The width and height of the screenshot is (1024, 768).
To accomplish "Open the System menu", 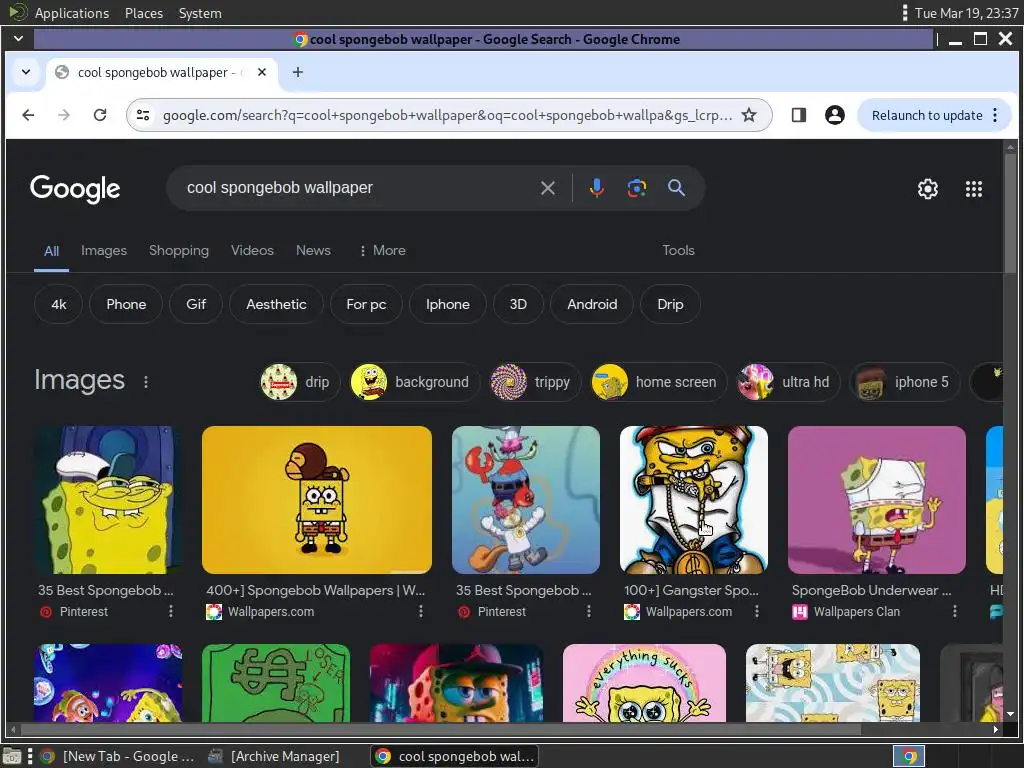I will pos(200,13).
